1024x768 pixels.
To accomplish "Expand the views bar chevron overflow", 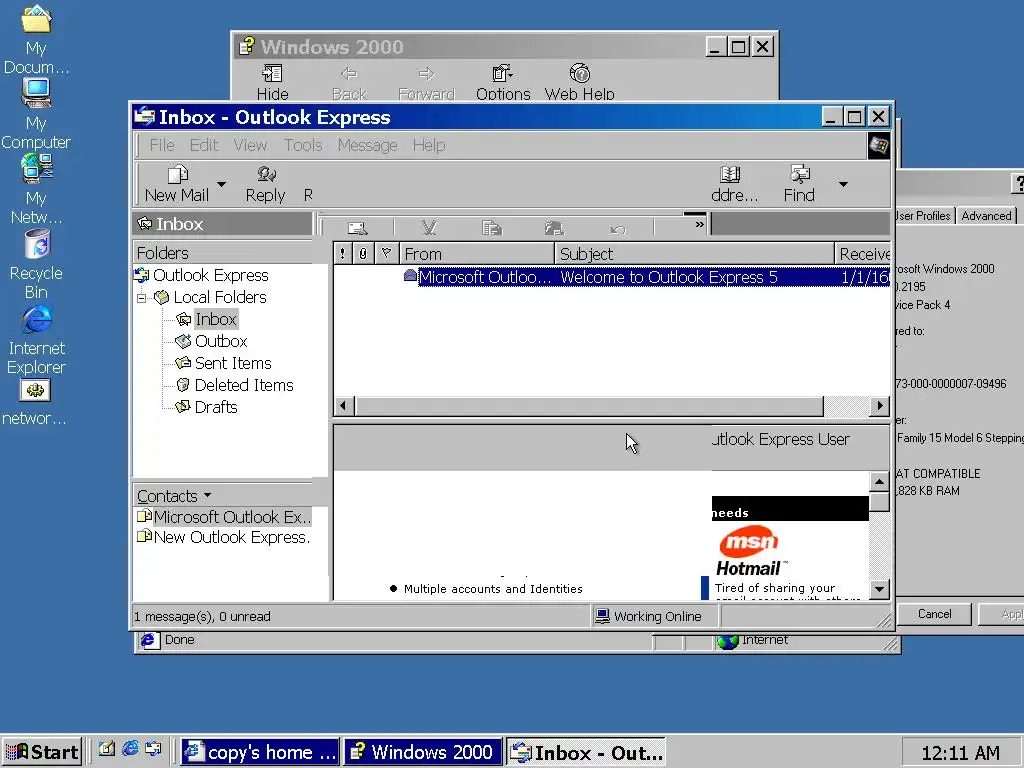I will (699, 225).
